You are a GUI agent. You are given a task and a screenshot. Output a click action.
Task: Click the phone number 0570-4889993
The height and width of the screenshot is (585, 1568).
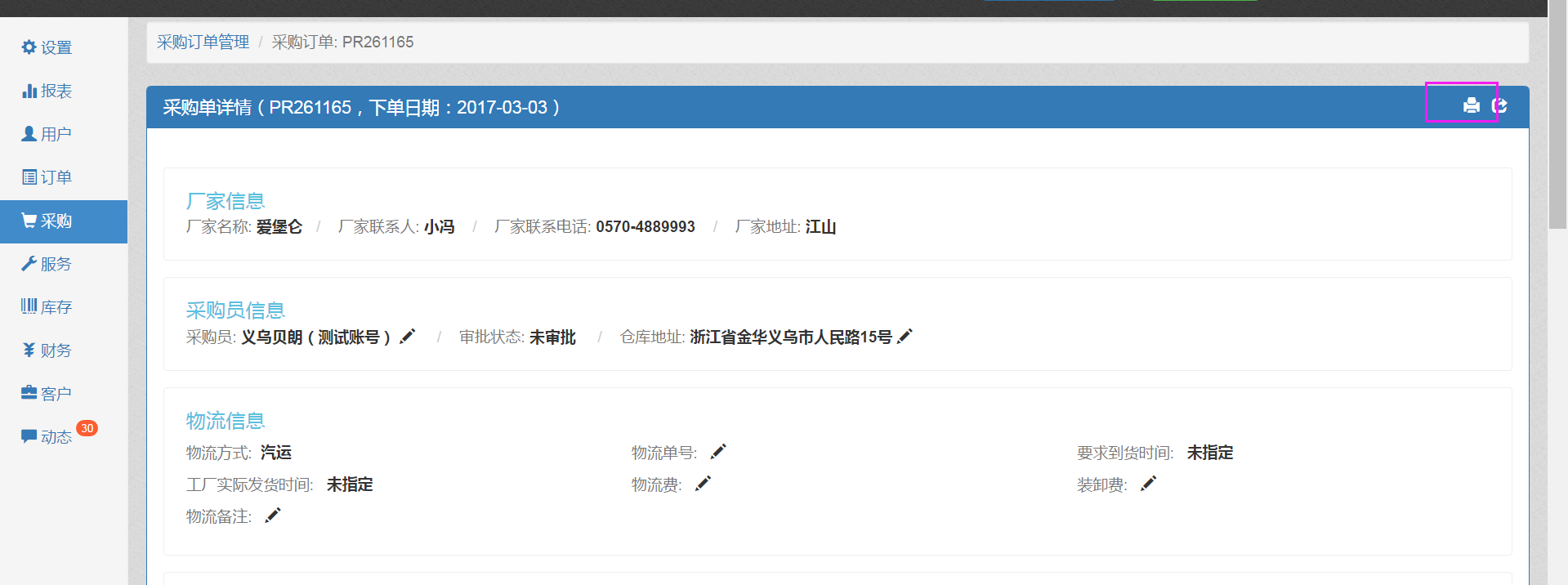click(646, 226)
